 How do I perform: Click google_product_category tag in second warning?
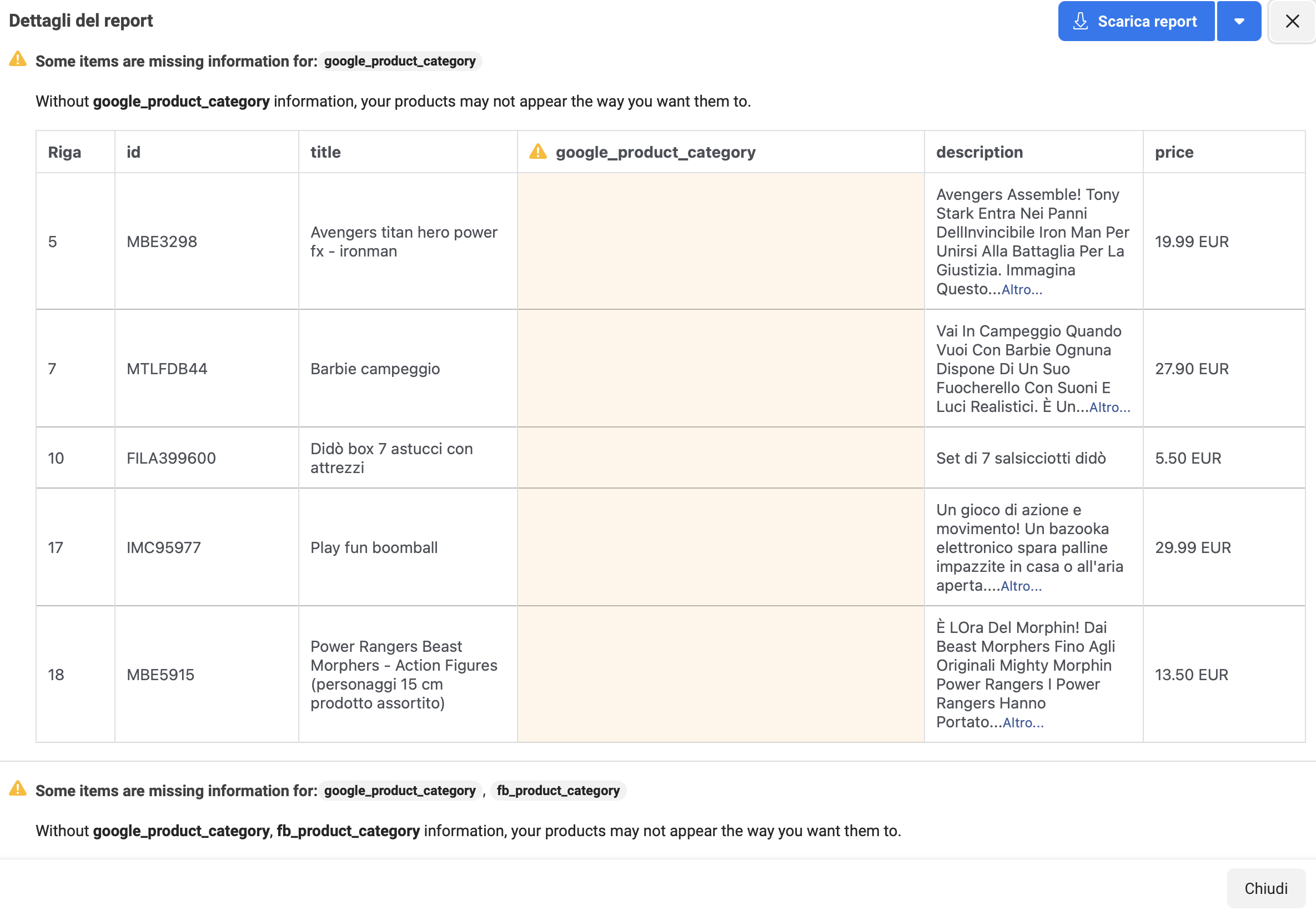coord(399,791)
